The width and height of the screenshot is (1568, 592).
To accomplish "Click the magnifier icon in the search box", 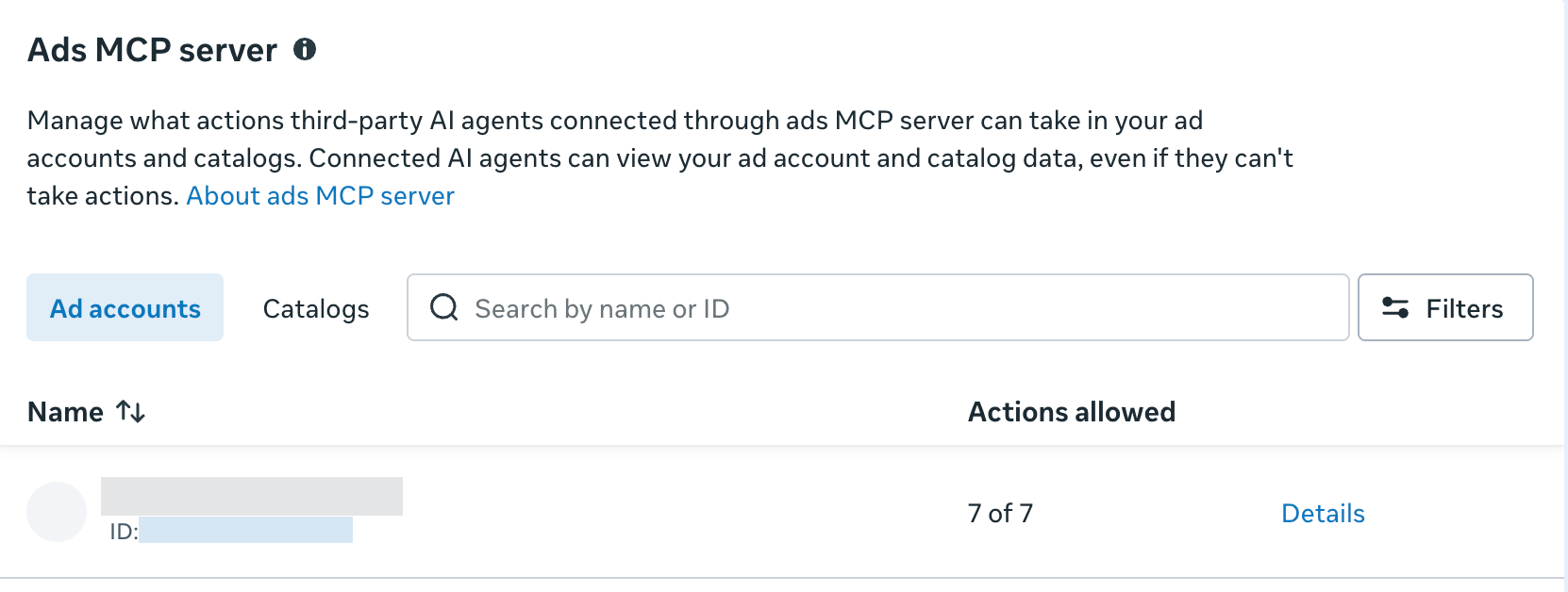I will coord(444,307).
